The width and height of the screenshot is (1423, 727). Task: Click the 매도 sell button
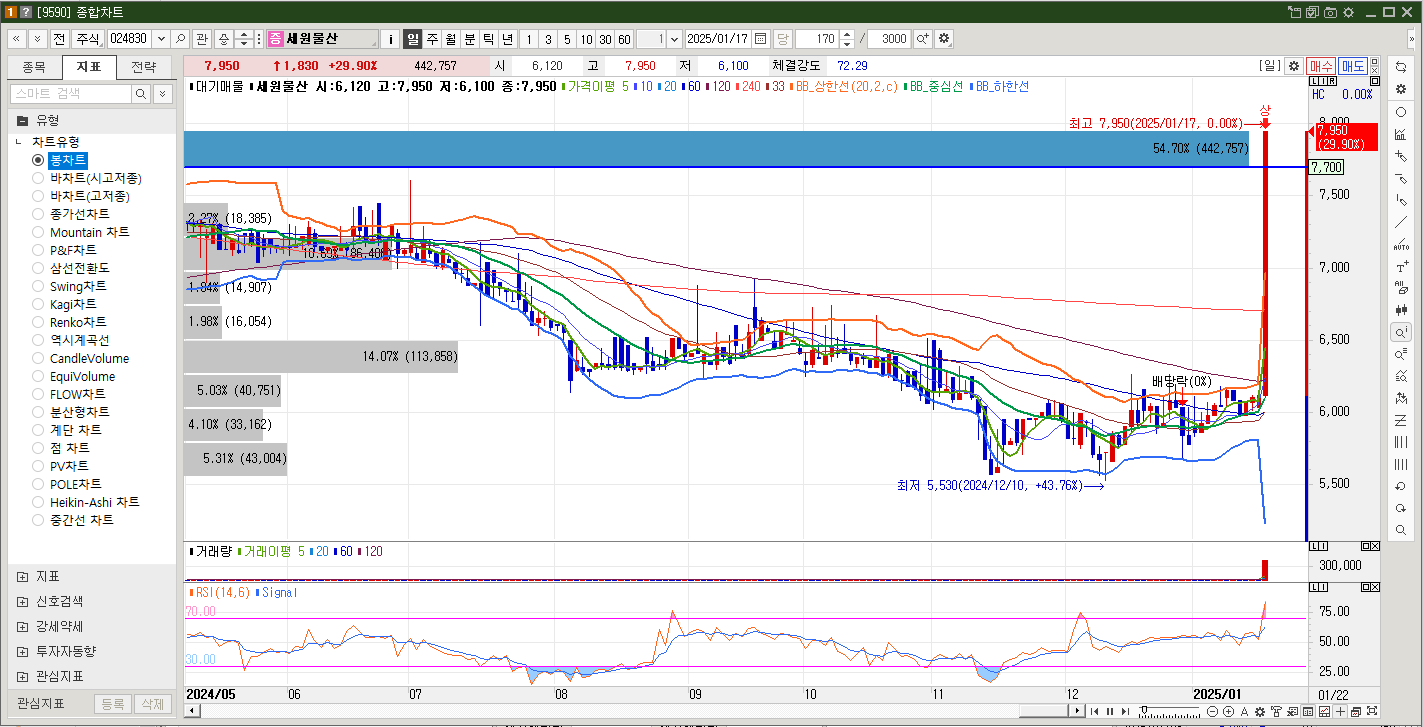1353,66
